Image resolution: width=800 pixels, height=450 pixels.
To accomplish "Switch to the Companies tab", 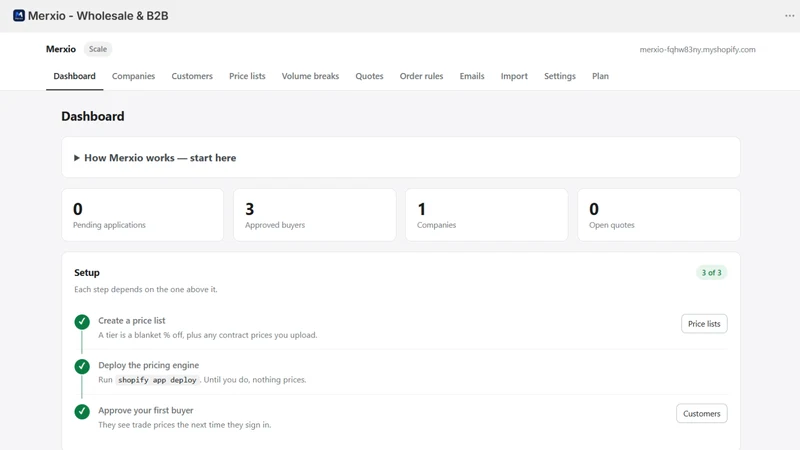I will [133, 76].
